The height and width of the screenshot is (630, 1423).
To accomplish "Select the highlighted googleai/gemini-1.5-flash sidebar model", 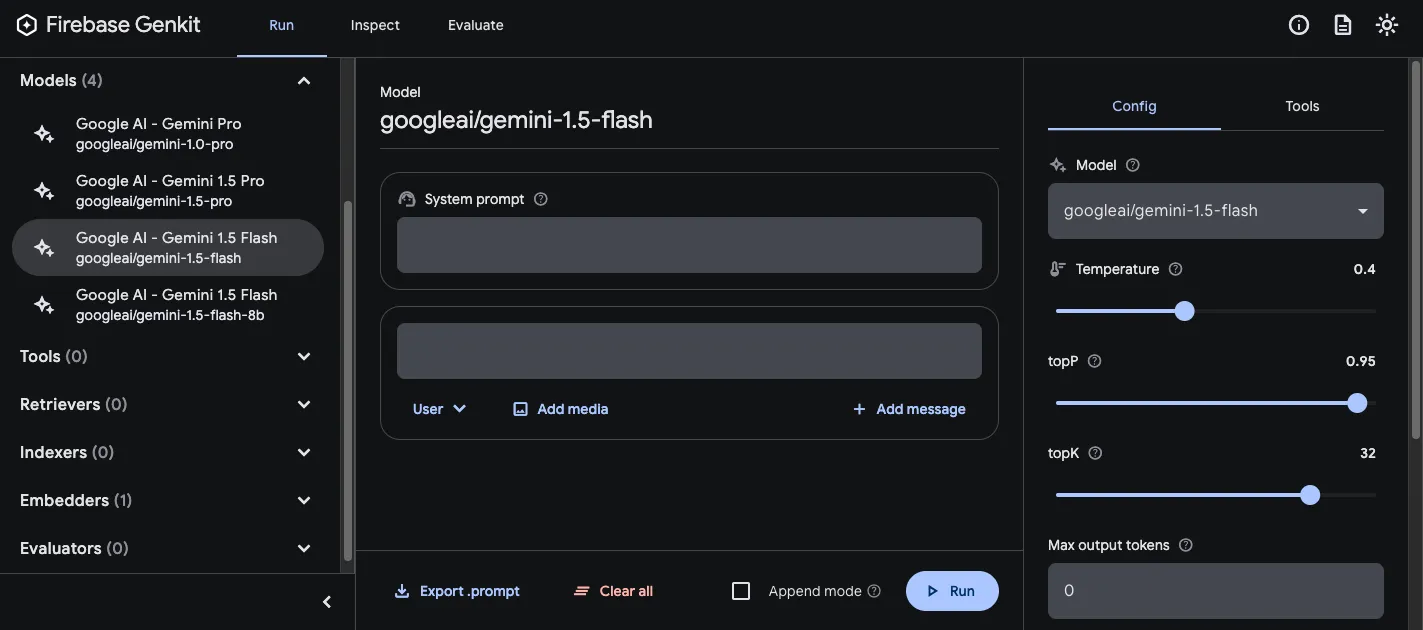I will [168, 248].
